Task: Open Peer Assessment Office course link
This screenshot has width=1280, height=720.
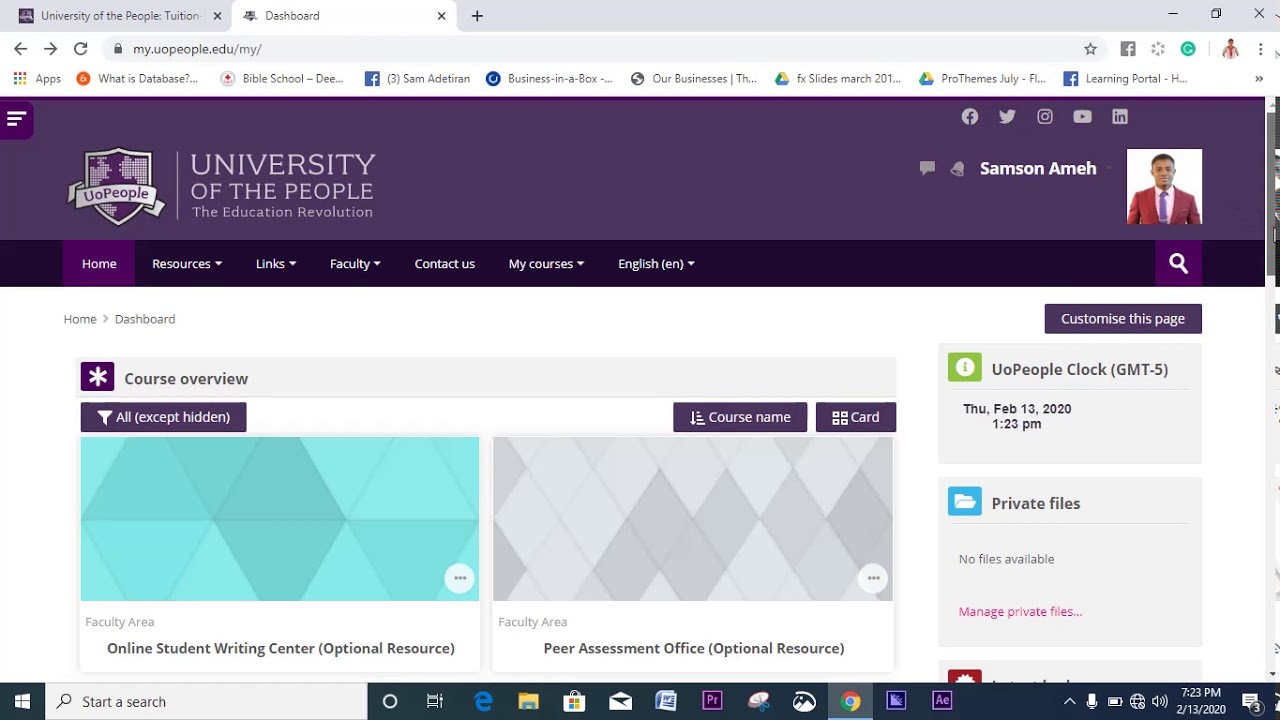Action: (694, 648)
